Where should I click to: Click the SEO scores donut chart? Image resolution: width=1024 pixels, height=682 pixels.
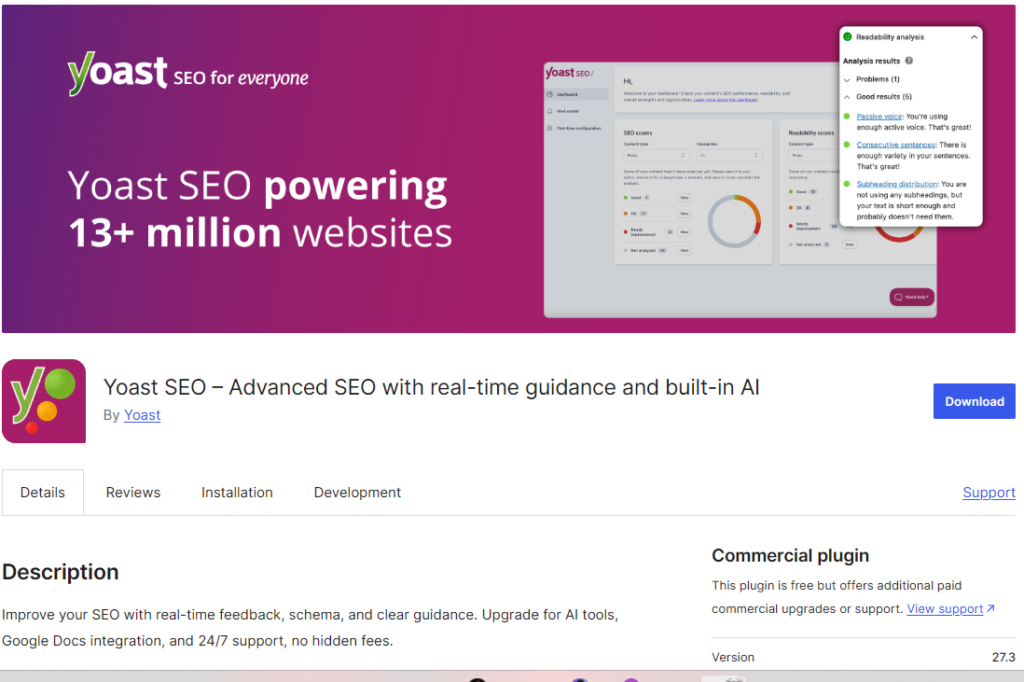pos(735,222)
